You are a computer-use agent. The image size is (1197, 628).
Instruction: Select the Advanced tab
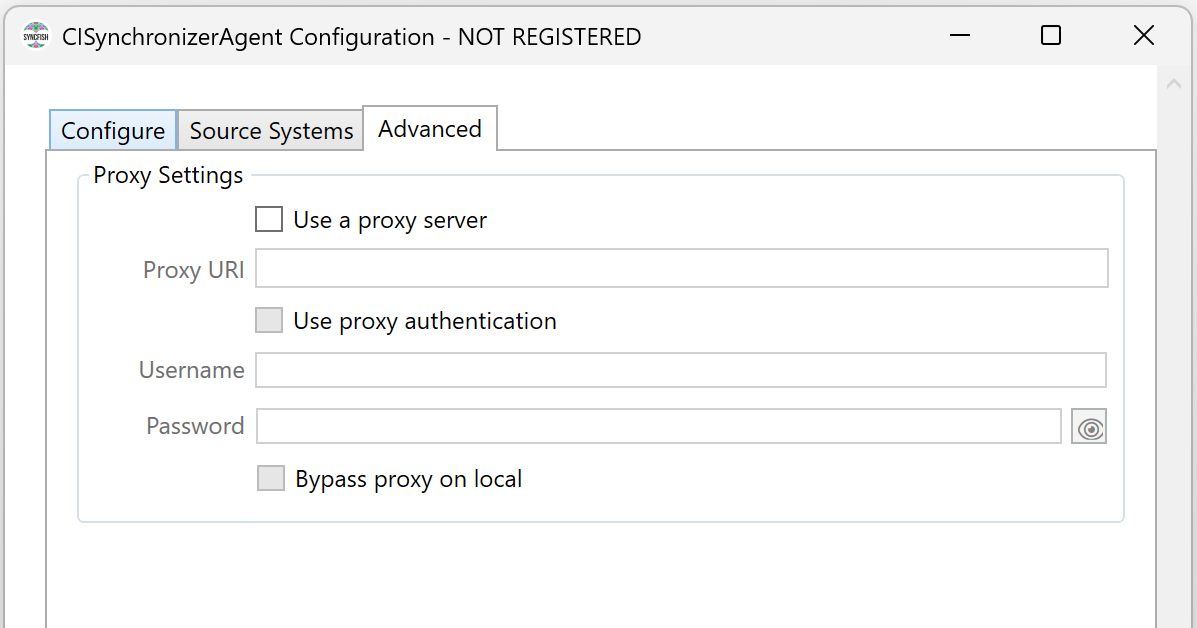[430, 129]
